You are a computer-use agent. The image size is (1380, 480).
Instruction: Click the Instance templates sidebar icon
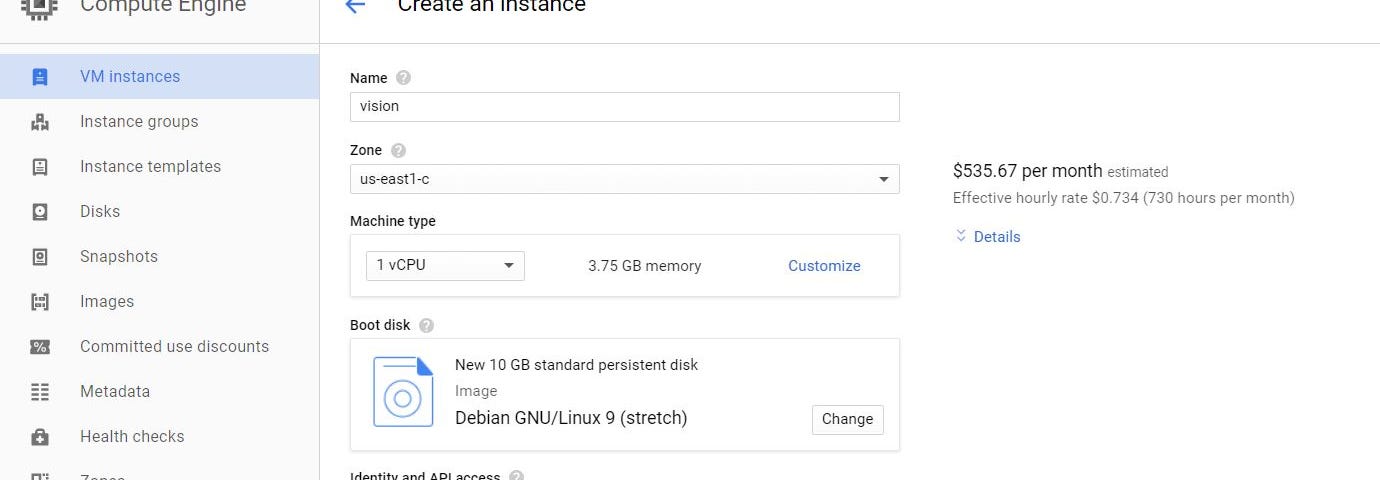pyautogui.click(x=40, y=167)
